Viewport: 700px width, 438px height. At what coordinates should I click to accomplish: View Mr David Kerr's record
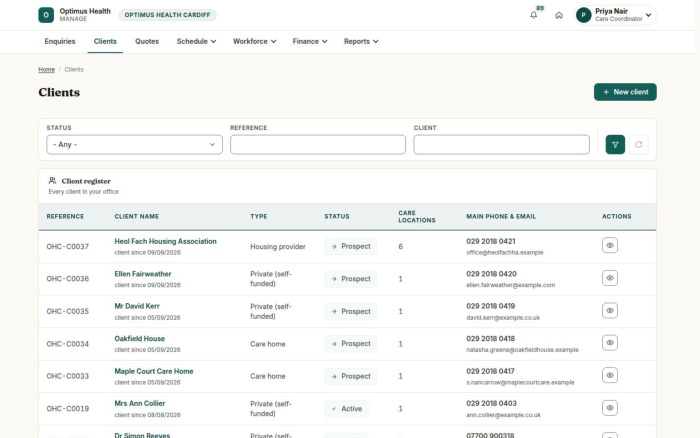tap(610, 311)
